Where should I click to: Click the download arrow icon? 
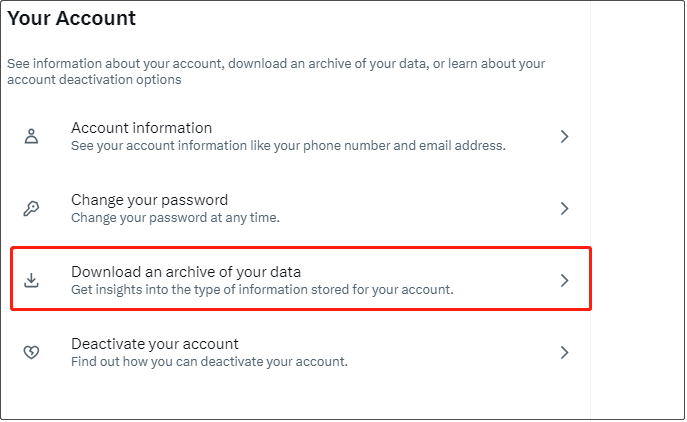click(31, 281)
